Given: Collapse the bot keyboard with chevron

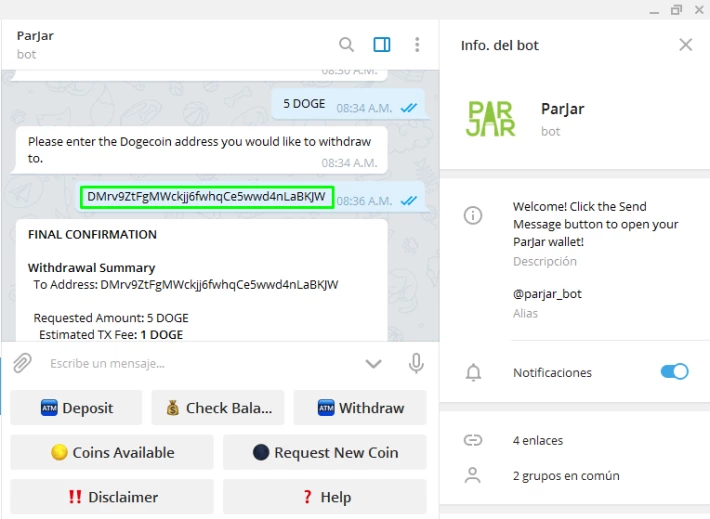Looking at the screenshot, I should pyautogui.click(x=374, y=363).
